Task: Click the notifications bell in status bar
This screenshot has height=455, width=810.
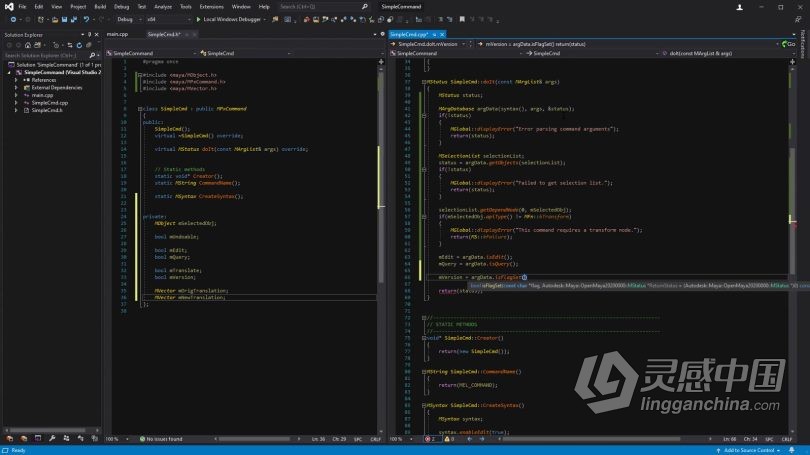Action: pyautogui.click(x=792, y=450)
